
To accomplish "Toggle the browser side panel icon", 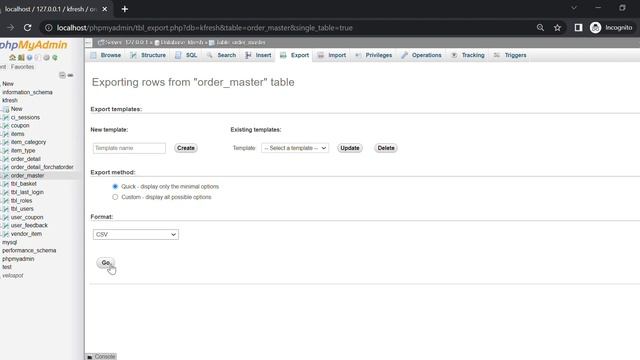I will click(x=578, y=28).
